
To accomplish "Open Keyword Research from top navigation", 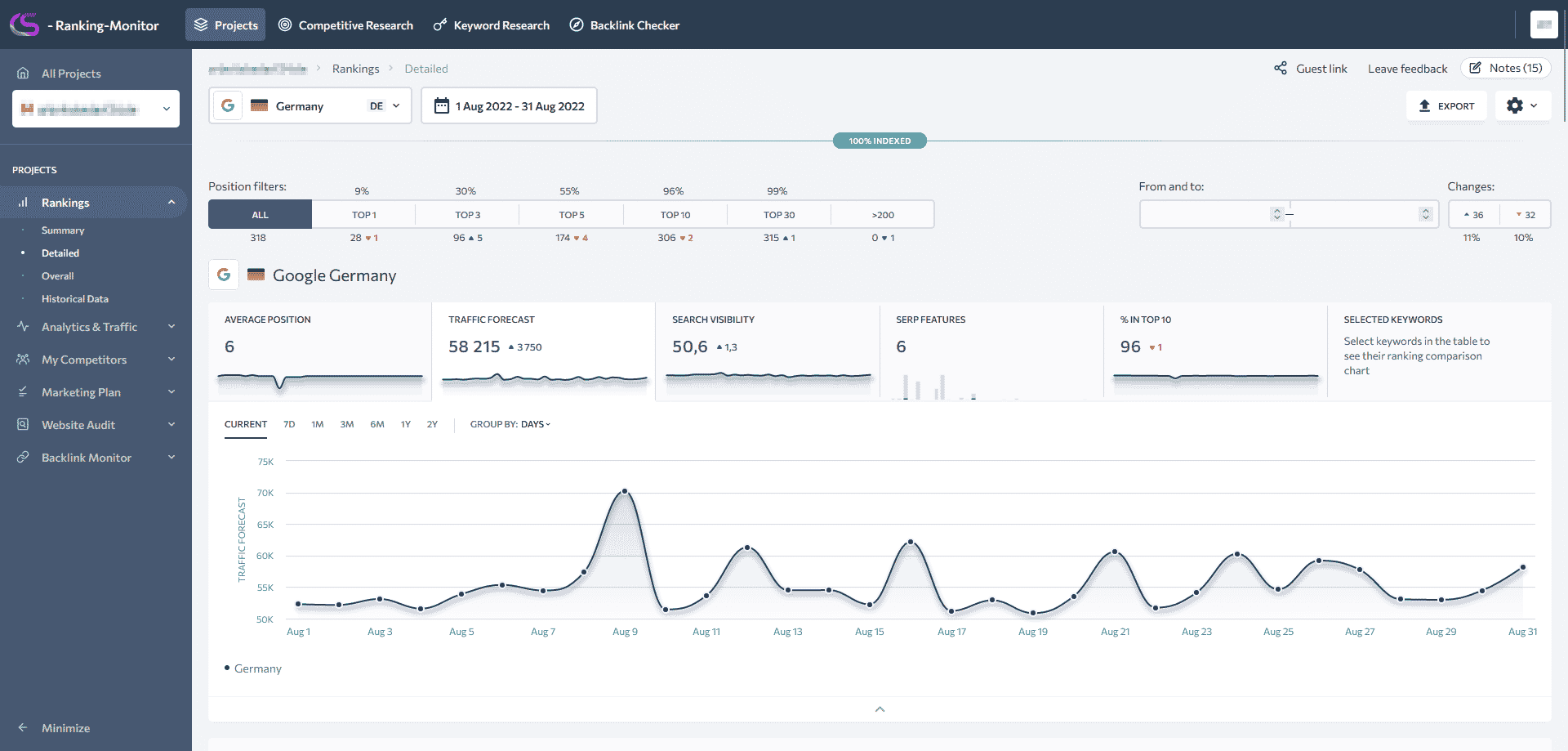I will click(x=491, y=25).
